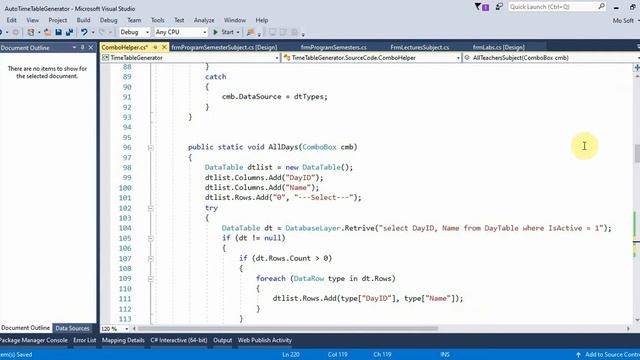
Task: Switch to FrmLecturesSubject.cs tab
Action: point(420,47)
